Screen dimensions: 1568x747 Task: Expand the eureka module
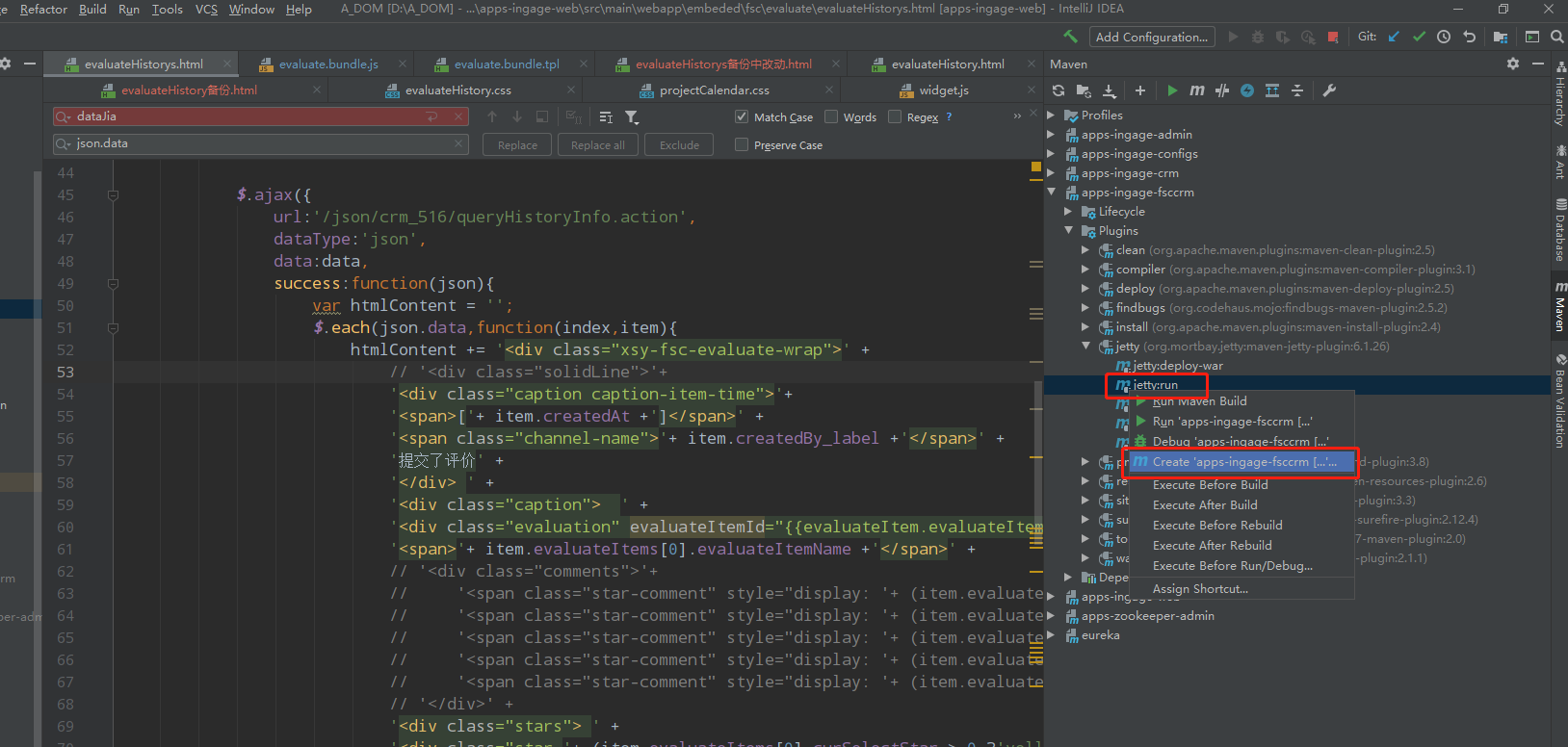pos(1052,635)
